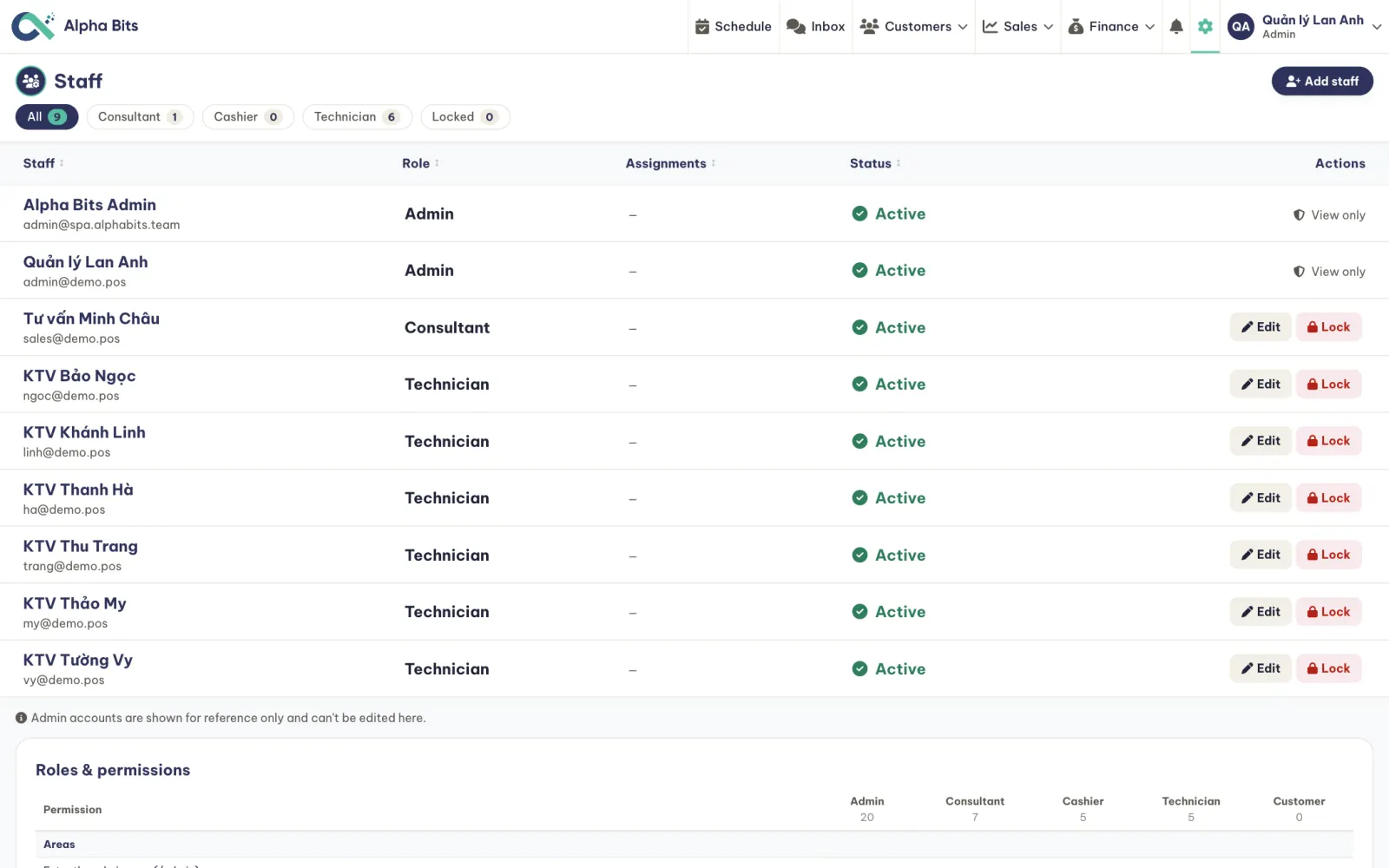Viewport: 1389px width, 868px height.
Task: Click the chart icon beside Sales
Action: click(990, 27)
